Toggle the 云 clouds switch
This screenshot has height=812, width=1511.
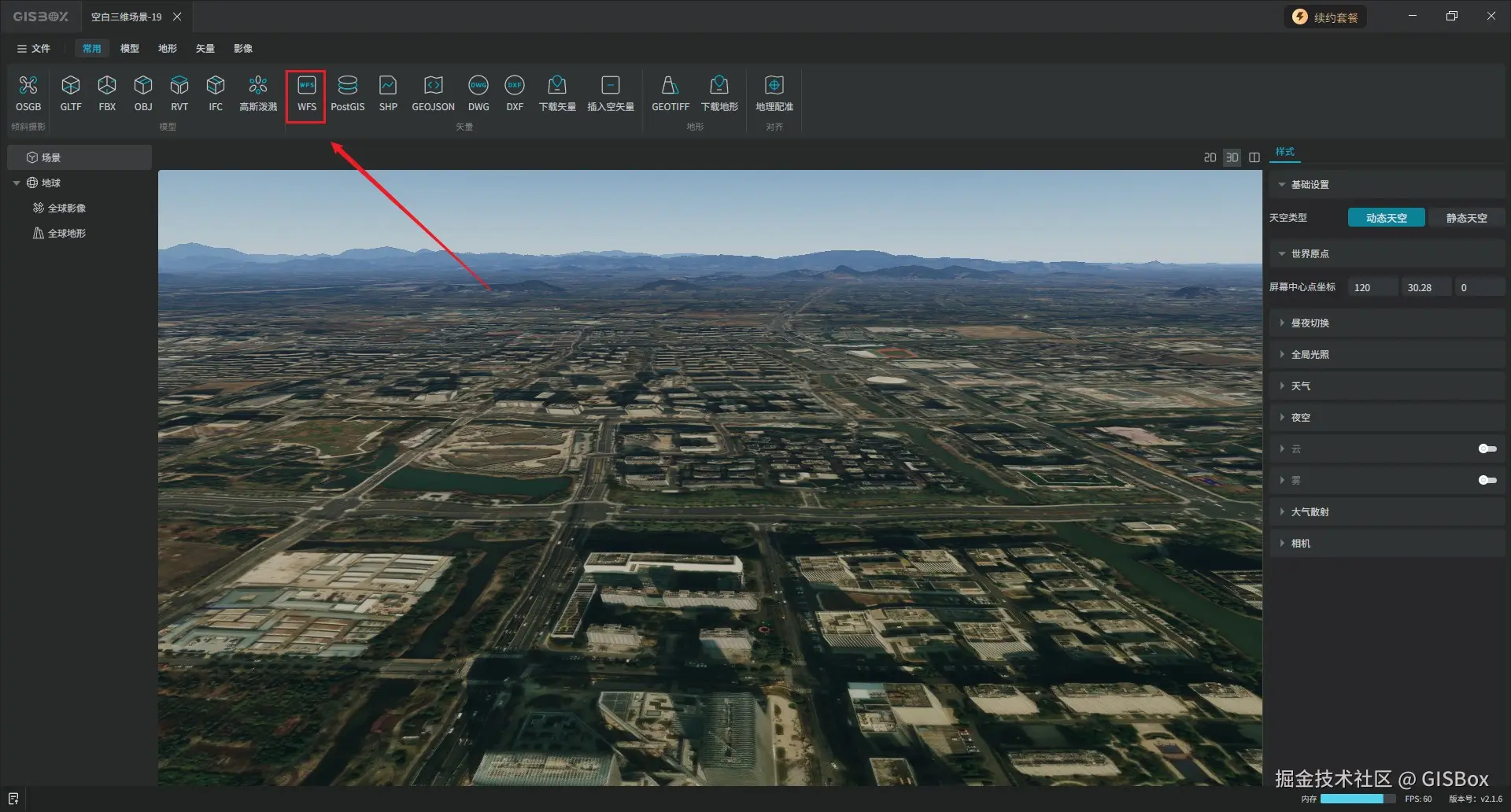(1487, 448)
